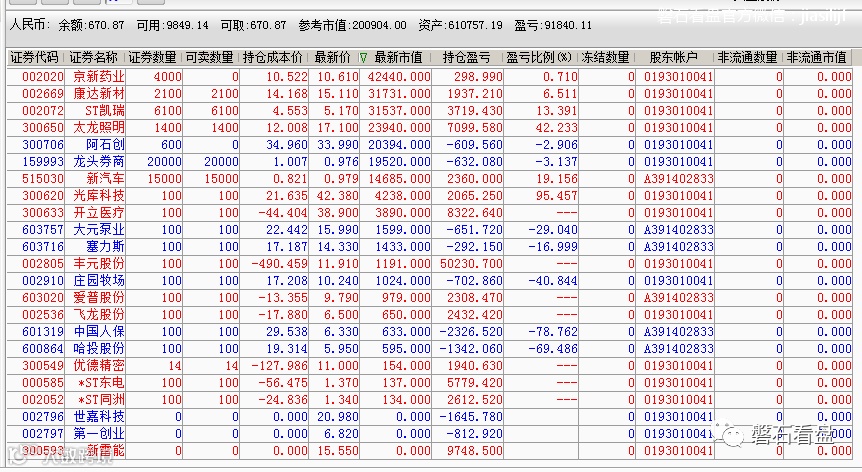Screen dimensions: 862x472
Task: Click 丰元股份 stock name
Action: coord(99,264)
